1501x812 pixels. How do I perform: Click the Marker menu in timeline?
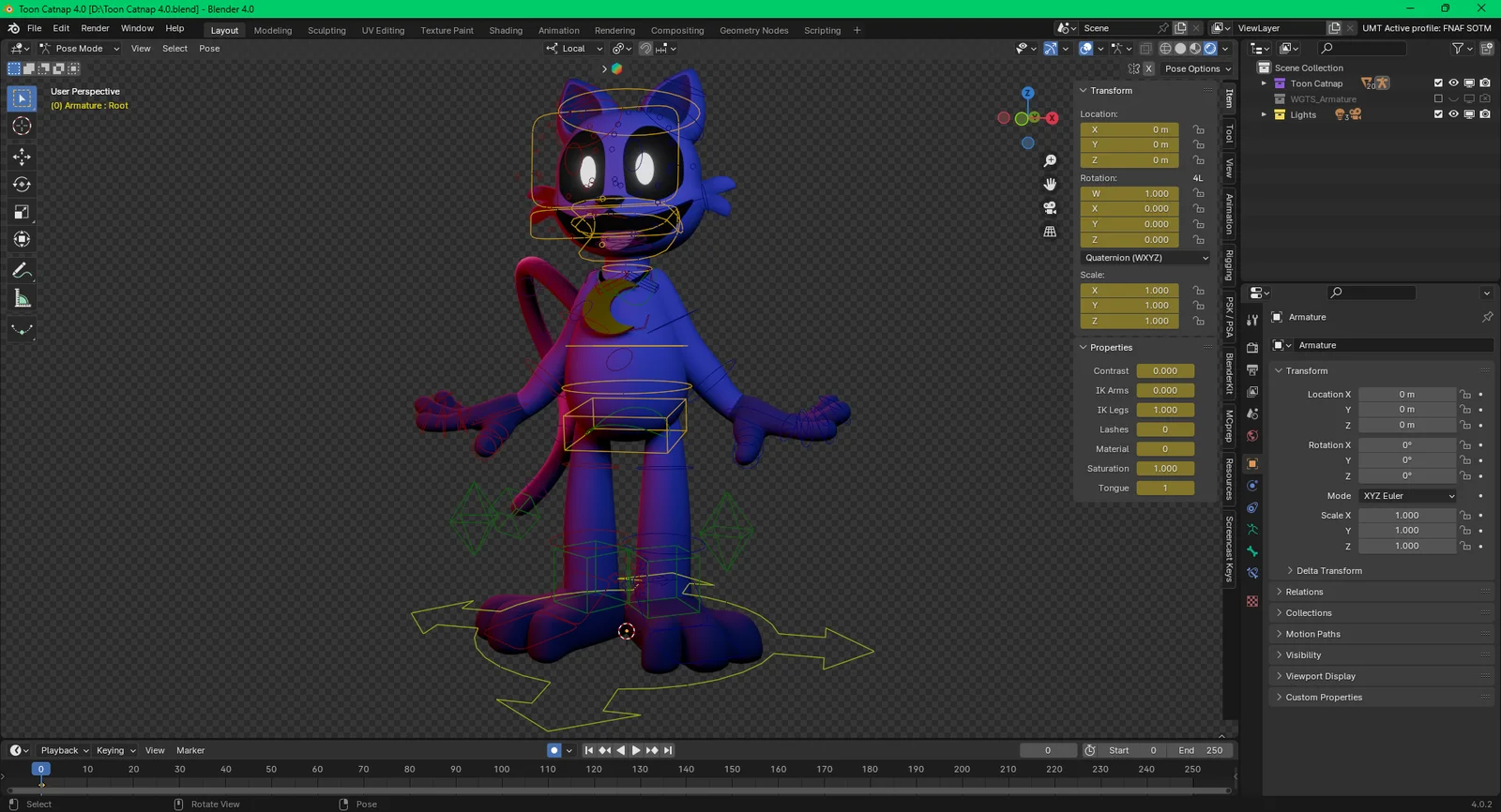190,750
